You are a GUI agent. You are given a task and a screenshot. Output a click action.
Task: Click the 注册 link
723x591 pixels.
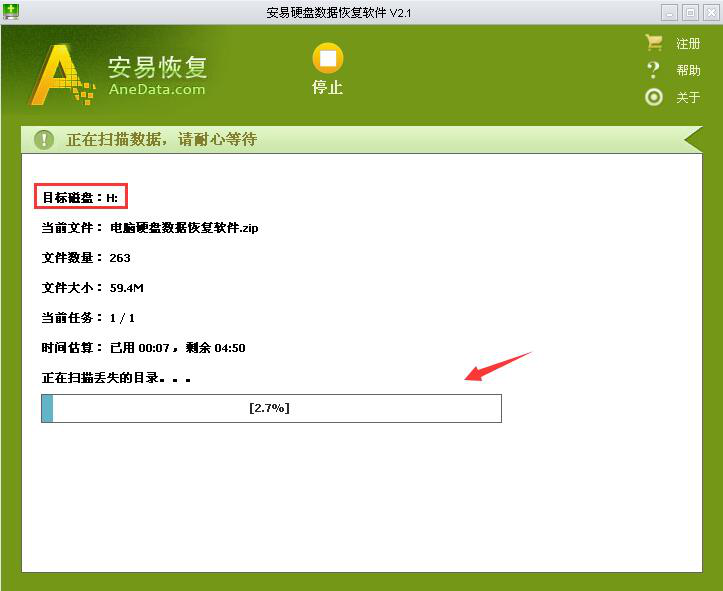click(688, 44)
